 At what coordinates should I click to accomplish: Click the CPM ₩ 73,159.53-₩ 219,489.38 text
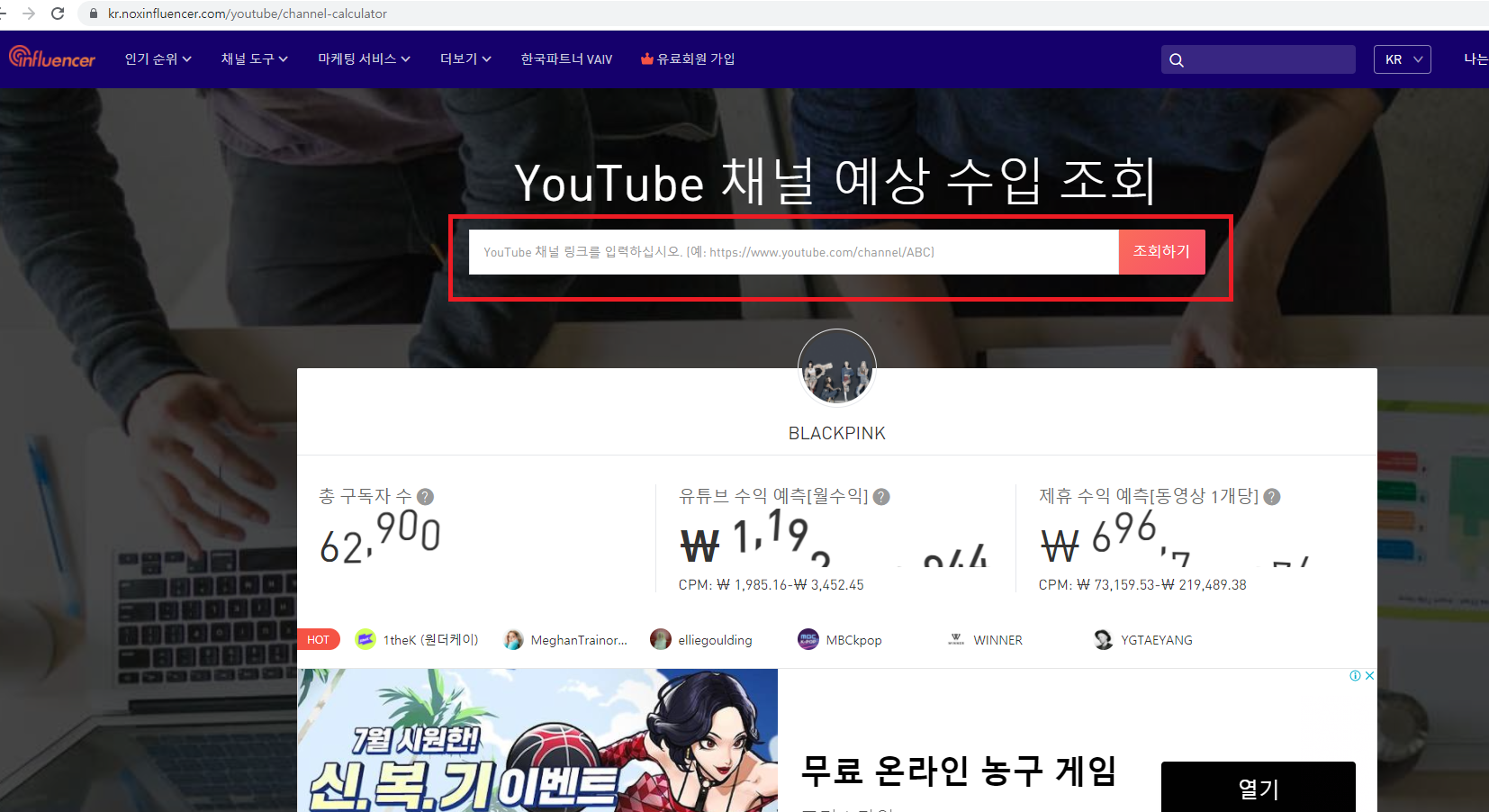point(1142,585)
